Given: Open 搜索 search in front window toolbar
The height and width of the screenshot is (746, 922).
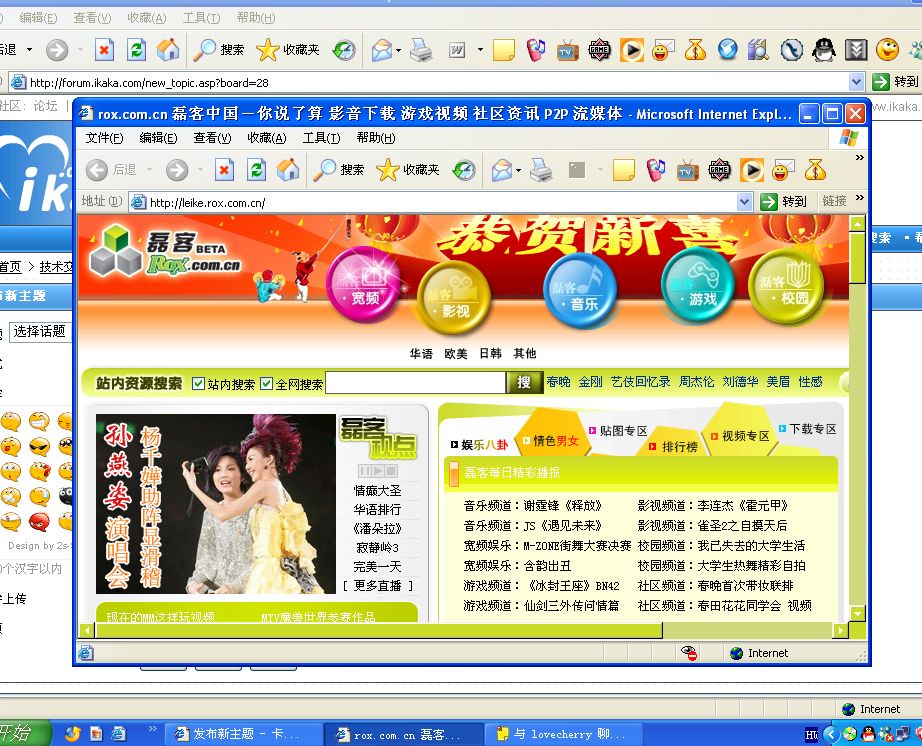Looking at the screenshot, I should (339, 170).
